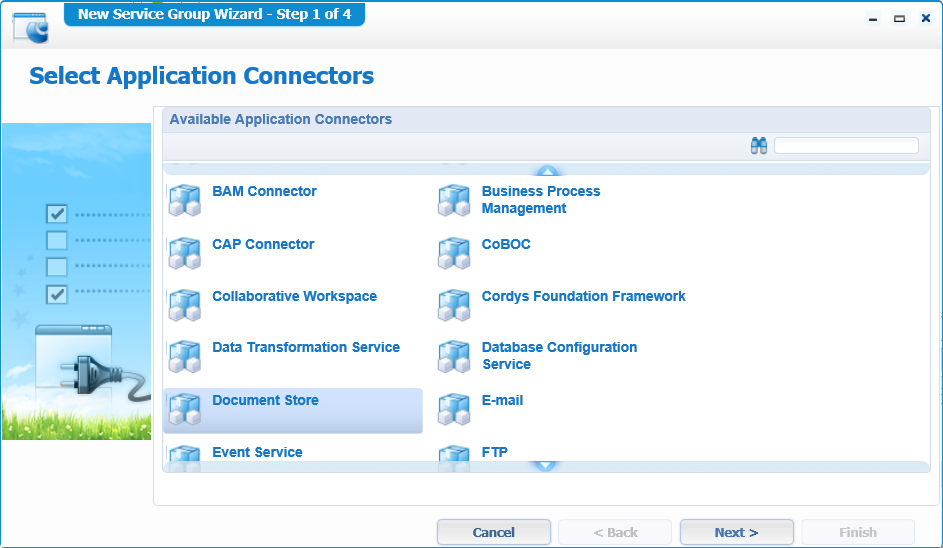Maximize the wizard window
Viewport: 943px width, 548px height.
(x=899, y=19)
